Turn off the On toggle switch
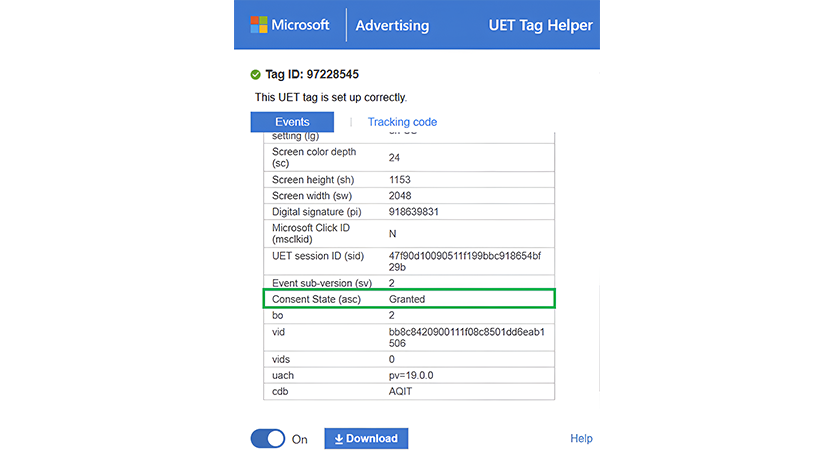This screenshot has height=467, width=833. point(268,439)
